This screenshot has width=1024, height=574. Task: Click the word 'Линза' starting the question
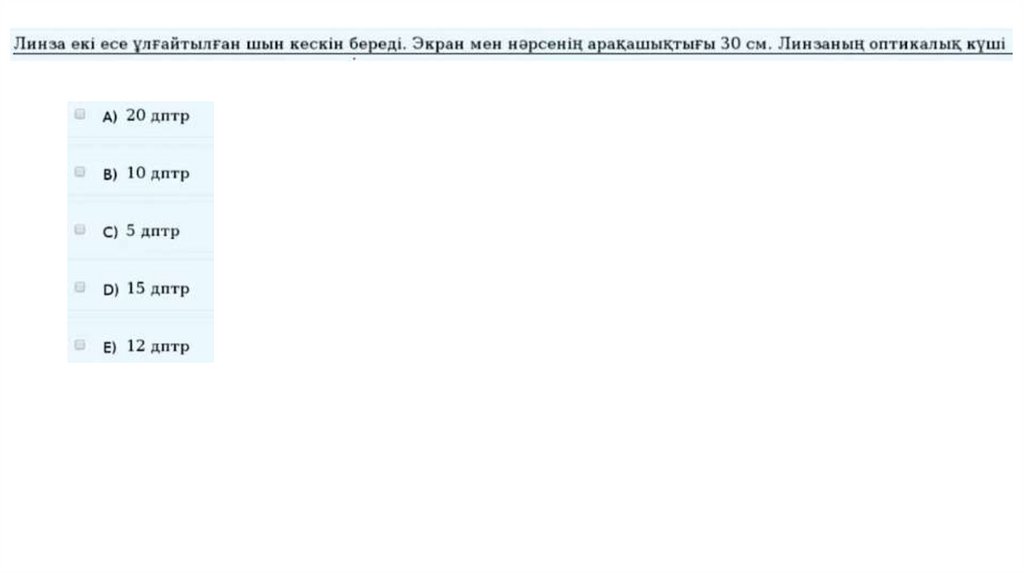pyautogui.click(x=39, y=44)
